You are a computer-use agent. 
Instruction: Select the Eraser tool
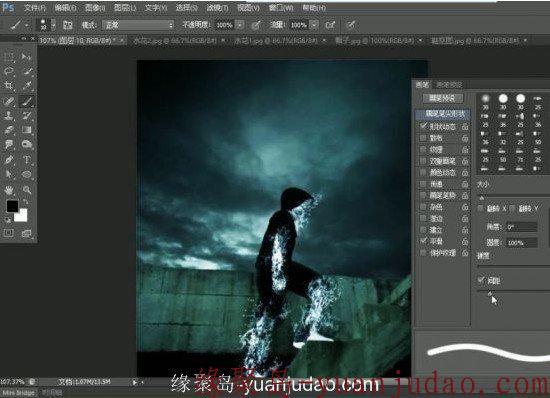coord(9,130)
